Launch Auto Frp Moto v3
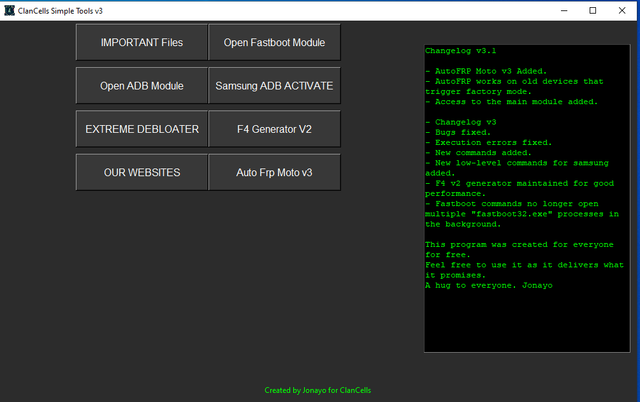640x402 pixels. pyautogui.click(x=274, y=173)
